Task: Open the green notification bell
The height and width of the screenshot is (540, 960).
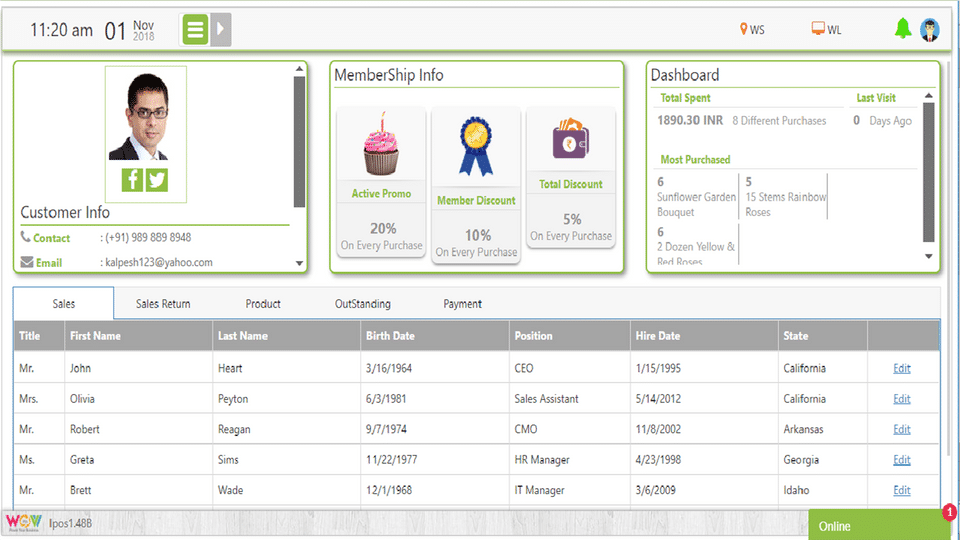Action: (x=903, y=29)
